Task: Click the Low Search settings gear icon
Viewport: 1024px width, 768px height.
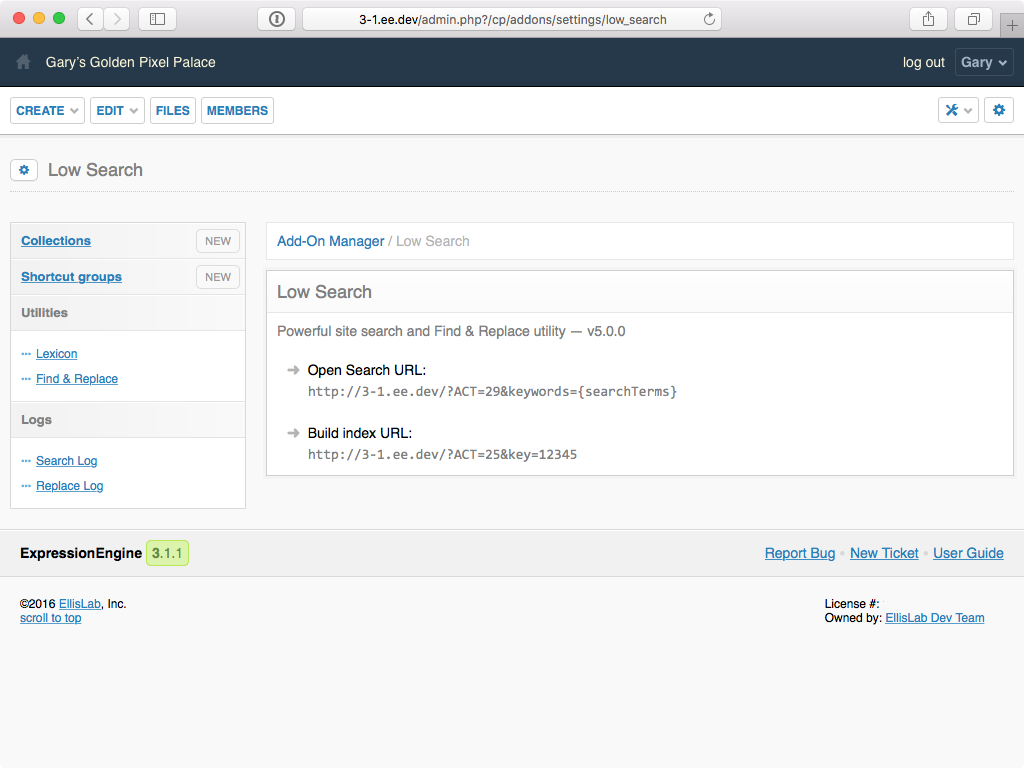Action: (24, 170)
